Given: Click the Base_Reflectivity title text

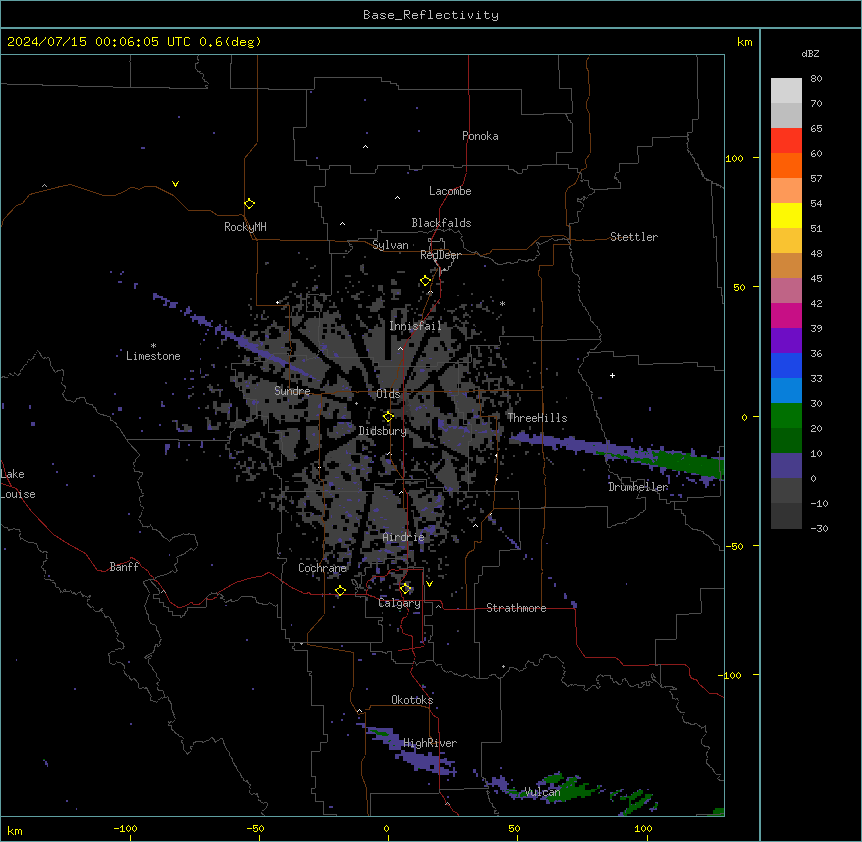Looking at the screenshot, I should coord(431,15).
